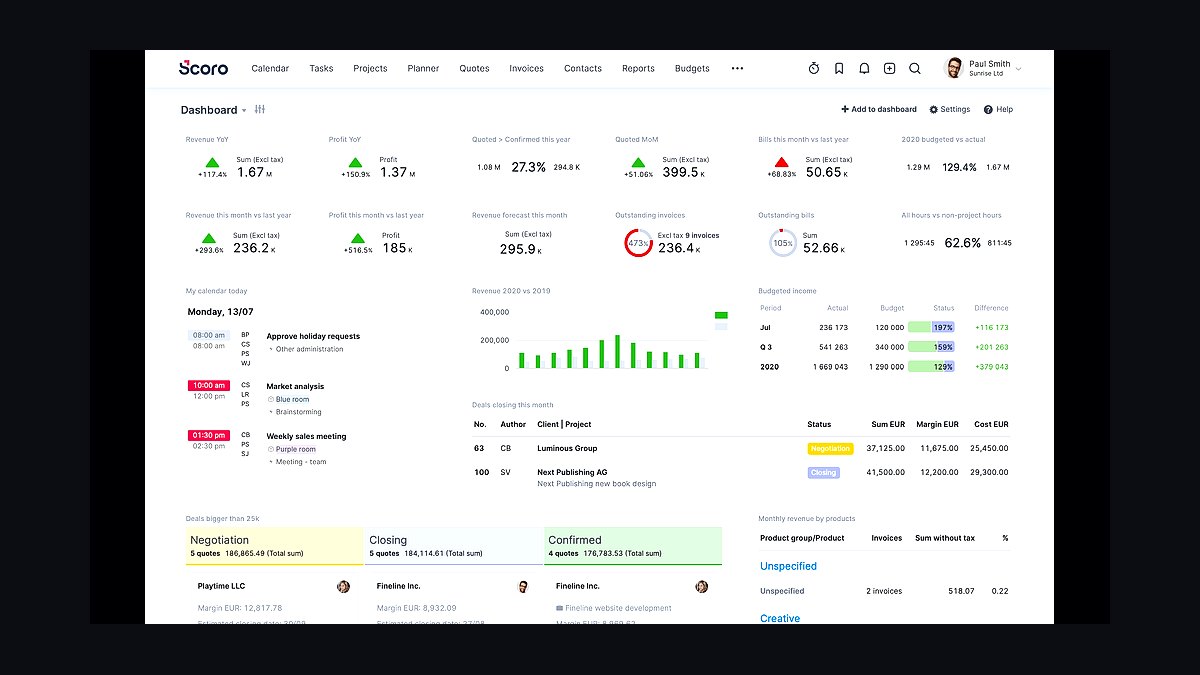The height and width of the screenshot is (675, 1200).
Task: Click Fineline Inc. avatar in Confirmed column
Action: (702, 587)
